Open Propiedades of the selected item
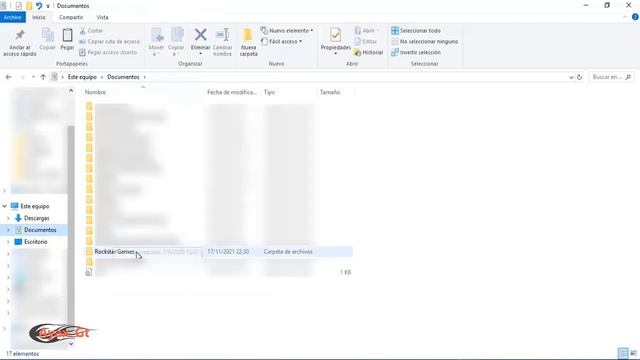 (x=336, y=42)
